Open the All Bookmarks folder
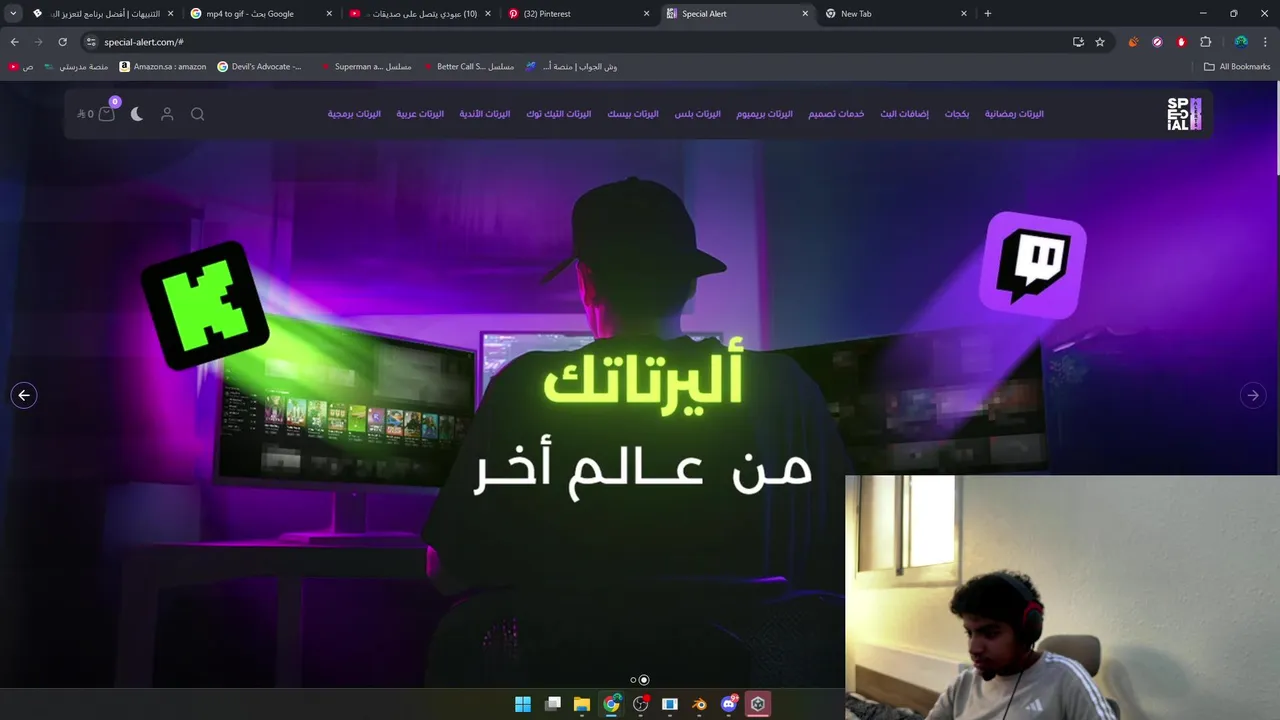 click(1237, 67)
